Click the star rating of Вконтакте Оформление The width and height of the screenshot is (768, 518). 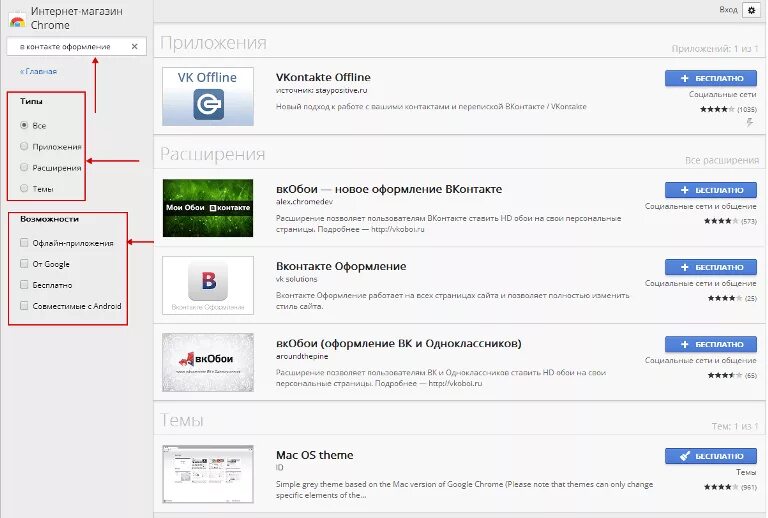(x=725, y=298)
